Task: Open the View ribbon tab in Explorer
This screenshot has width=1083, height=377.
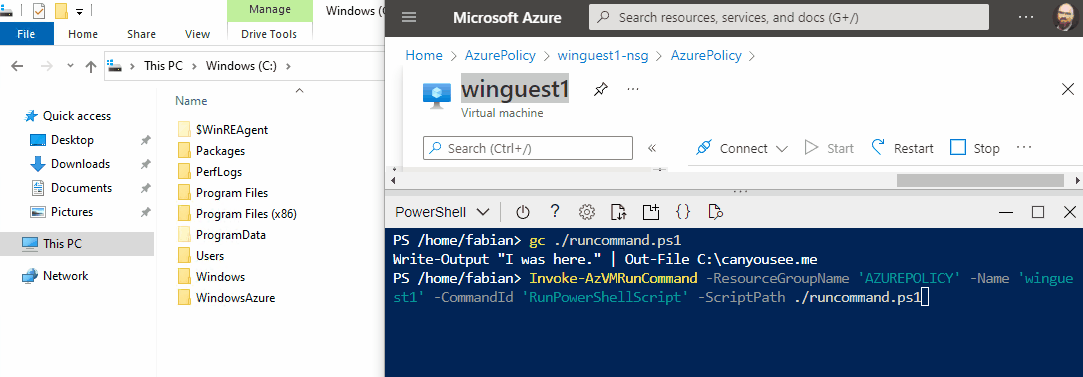Action: click(x=198, y=34)
